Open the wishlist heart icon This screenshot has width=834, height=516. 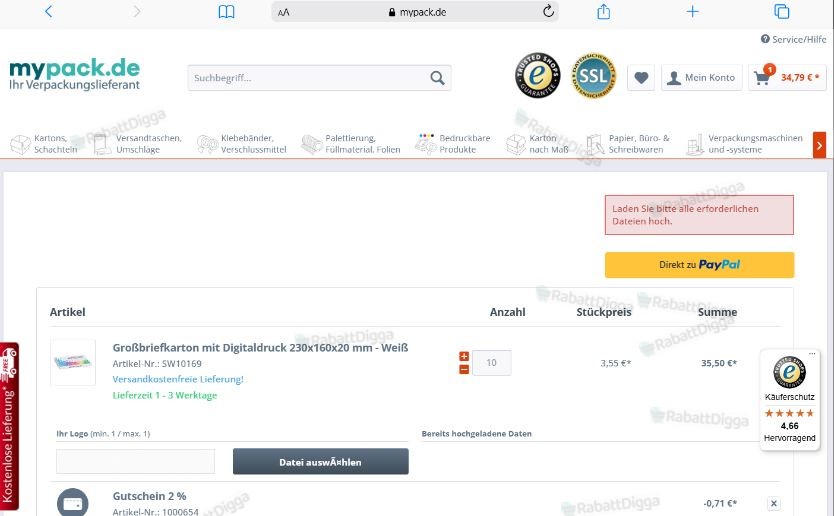(641, 78)
